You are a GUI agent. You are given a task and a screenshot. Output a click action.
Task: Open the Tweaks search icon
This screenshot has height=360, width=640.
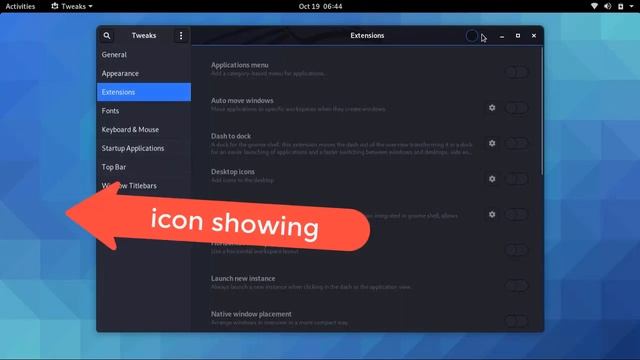[x=107, y=36]
